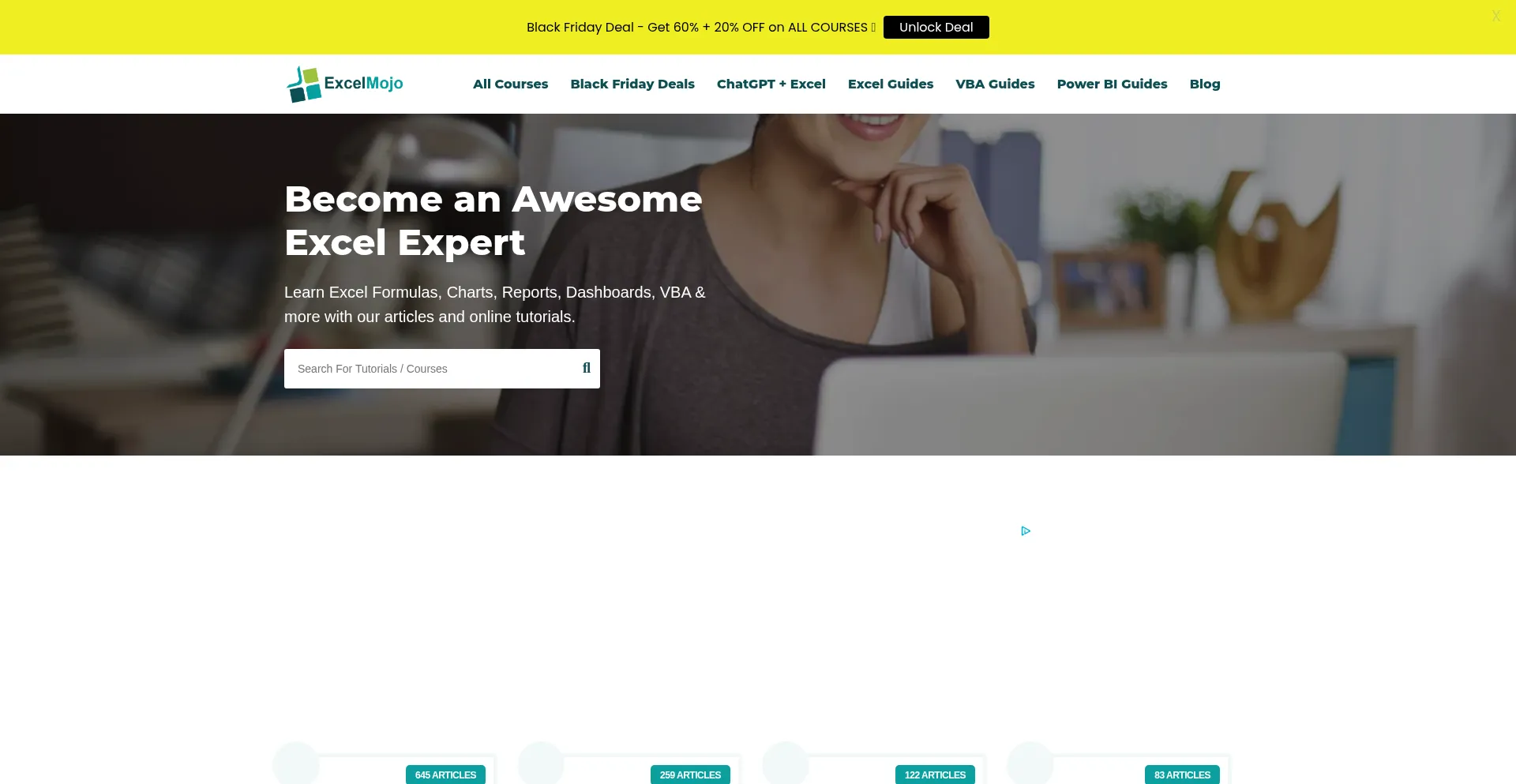The image size is (1516, 784).
Task: Click the Black Friday Deal banner text
Action: pos(701,27)
